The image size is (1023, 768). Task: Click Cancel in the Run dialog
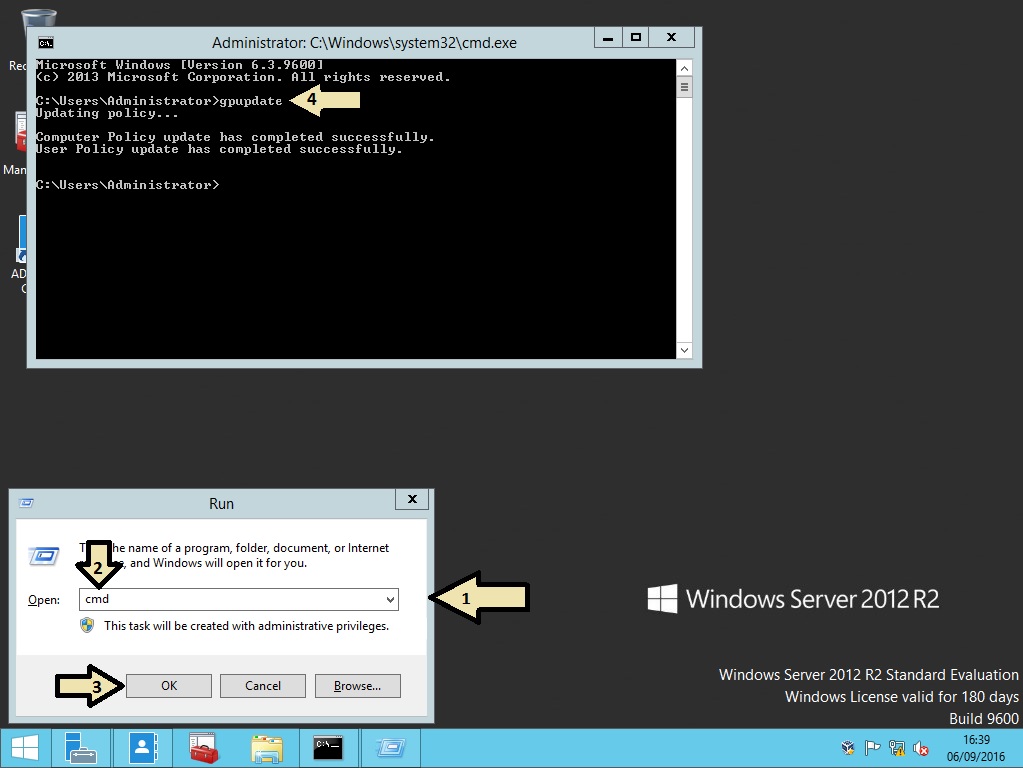(x=262, y=685)
